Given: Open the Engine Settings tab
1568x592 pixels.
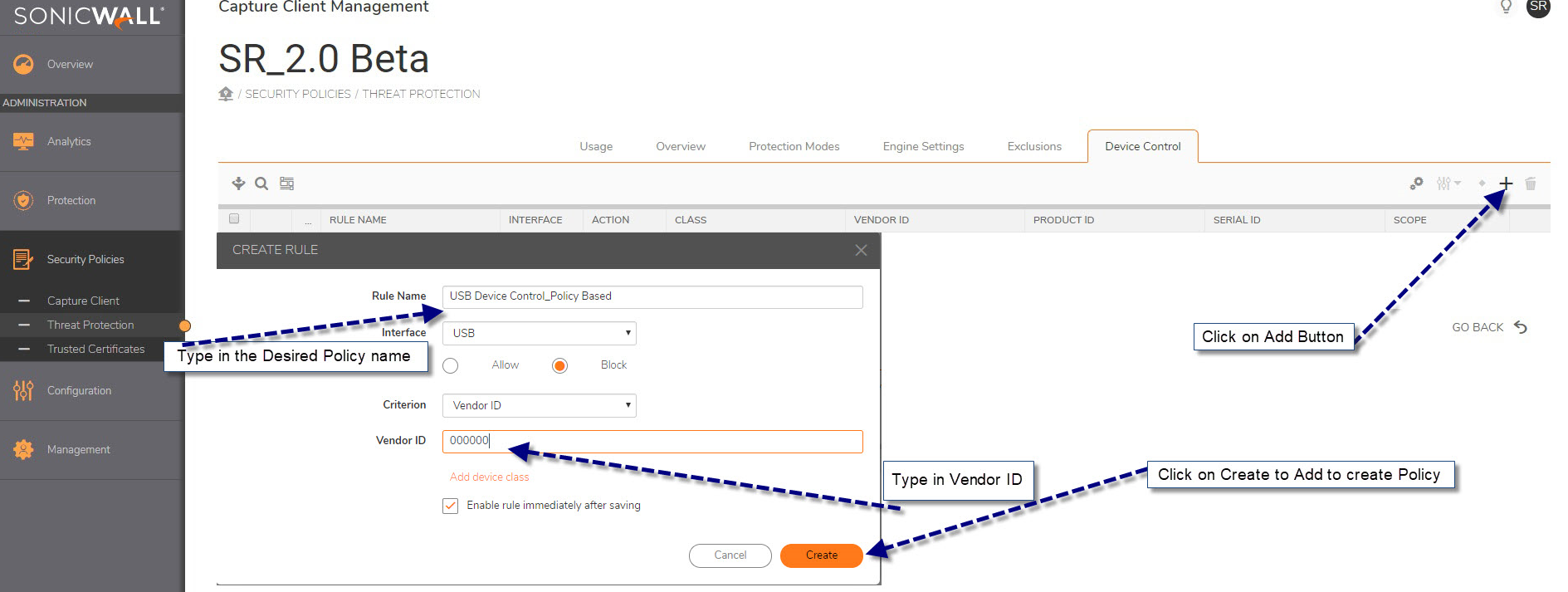Looking at the screenshot, I should [923, 146].
